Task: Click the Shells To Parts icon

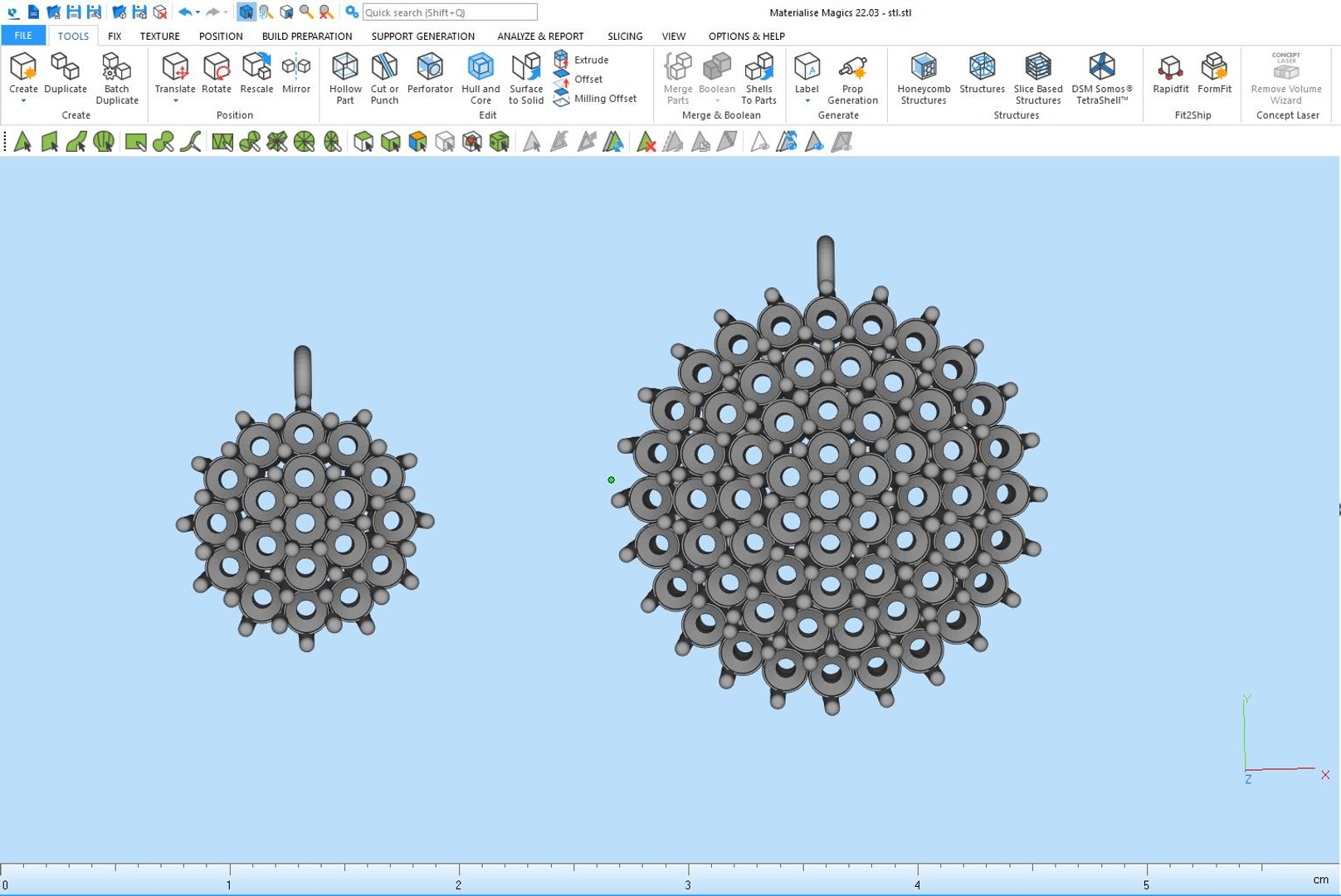Action: [758, 66]
